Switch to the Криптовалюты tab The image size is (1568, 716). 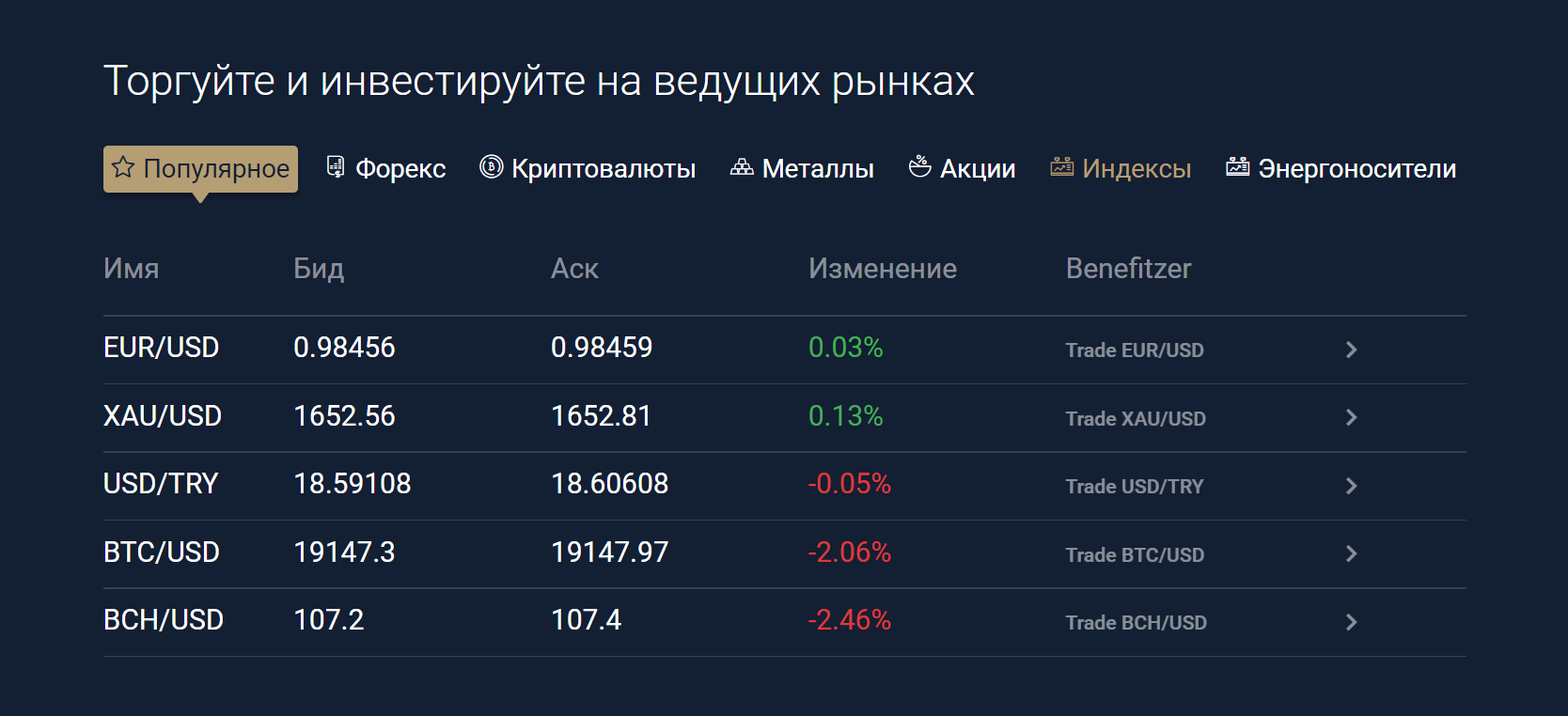pos(588,168)
